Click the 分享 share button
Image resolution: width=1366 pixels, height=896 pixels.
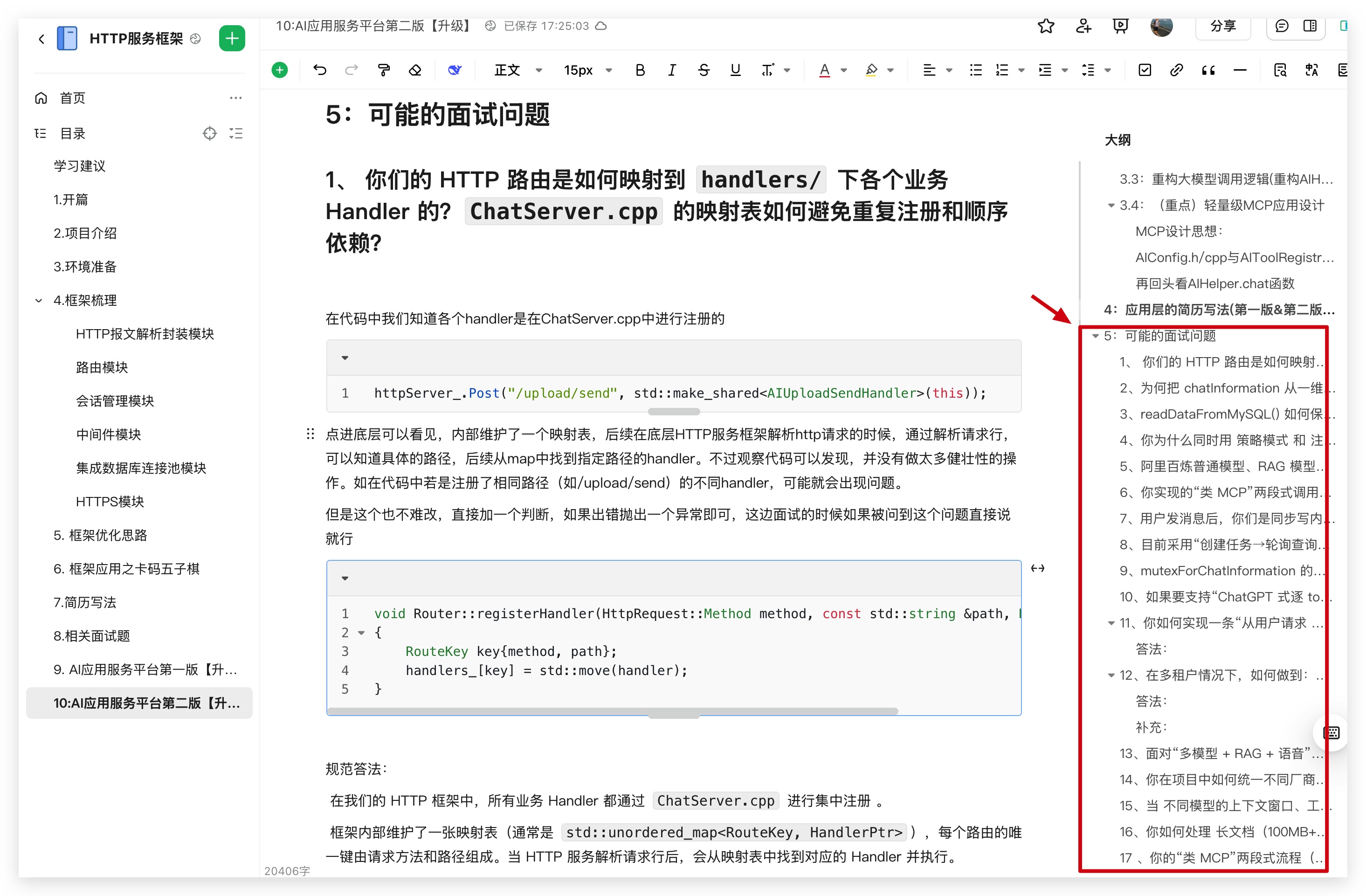coord(1222,26)
